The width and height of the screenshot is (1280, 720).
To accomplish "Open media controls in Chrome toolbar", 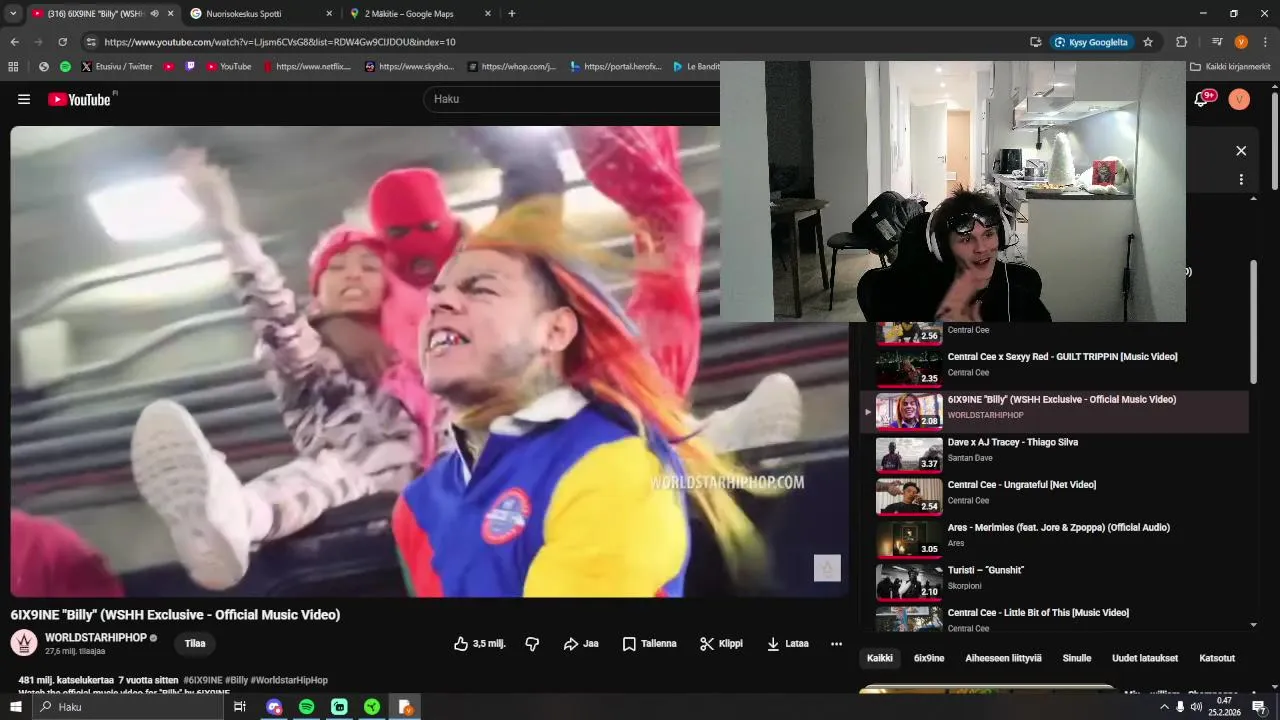I will (x=1217, y=42).
